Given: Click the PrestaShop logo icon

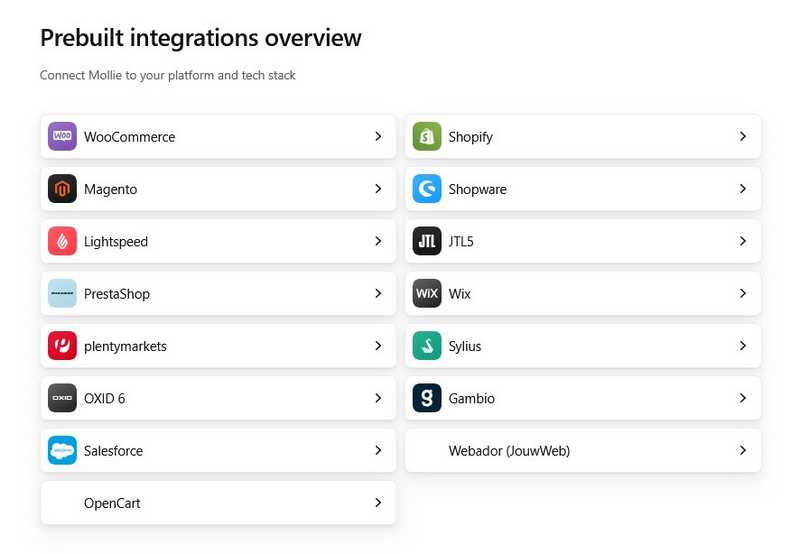Looking at the screenshot, I should click(x=62, y=294).
